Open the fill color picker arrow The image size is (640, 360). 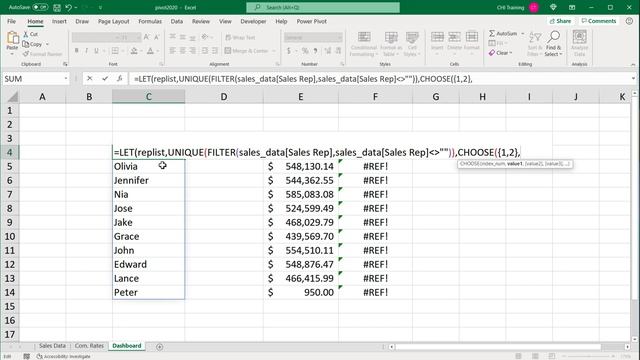pyautogui.click(x=141, y=51)
